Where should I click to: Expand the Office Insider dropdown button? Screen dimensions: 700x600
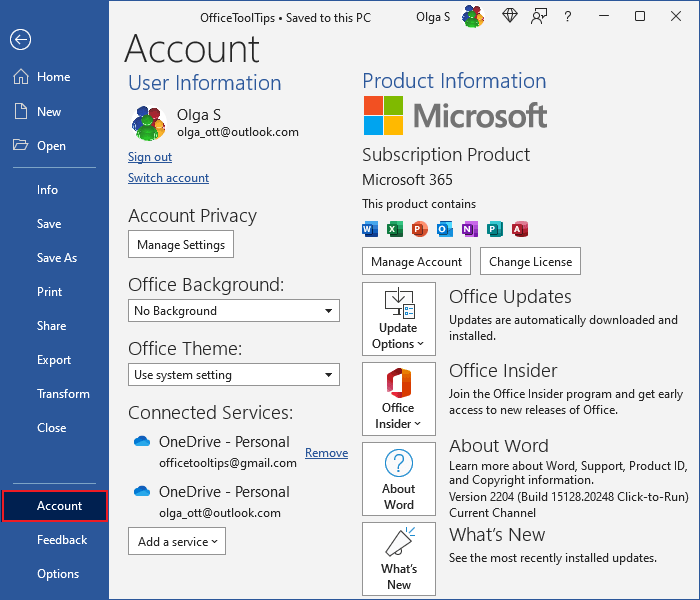399,399
